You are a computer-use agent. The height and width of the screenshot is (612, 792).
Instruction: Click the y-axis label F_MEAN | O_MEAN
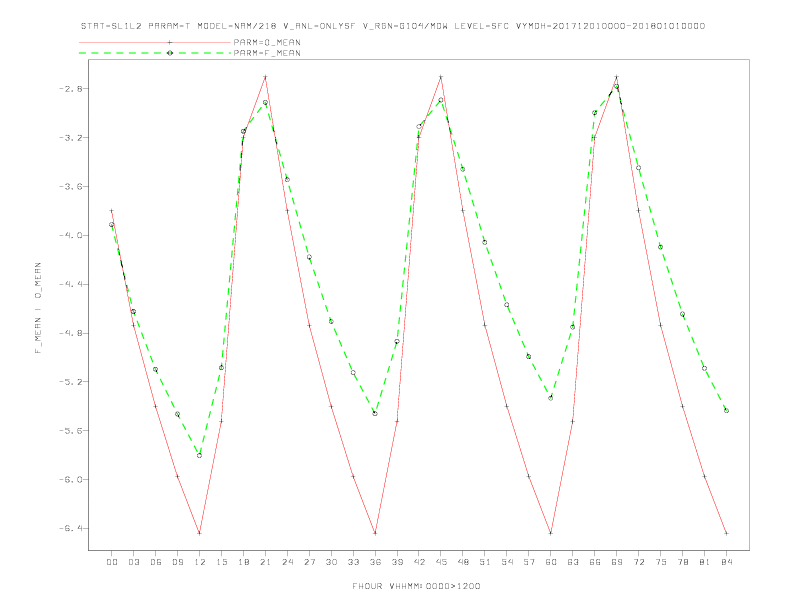click(38, 308)
